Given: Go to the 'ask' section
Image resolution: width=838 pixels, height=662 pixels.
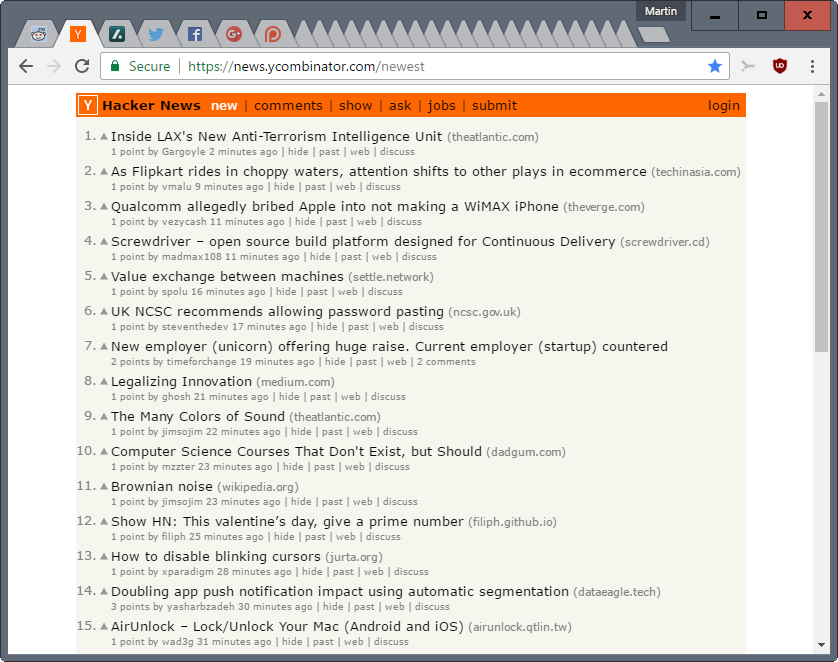Looking at the screenshot, I should click(400, 106).
